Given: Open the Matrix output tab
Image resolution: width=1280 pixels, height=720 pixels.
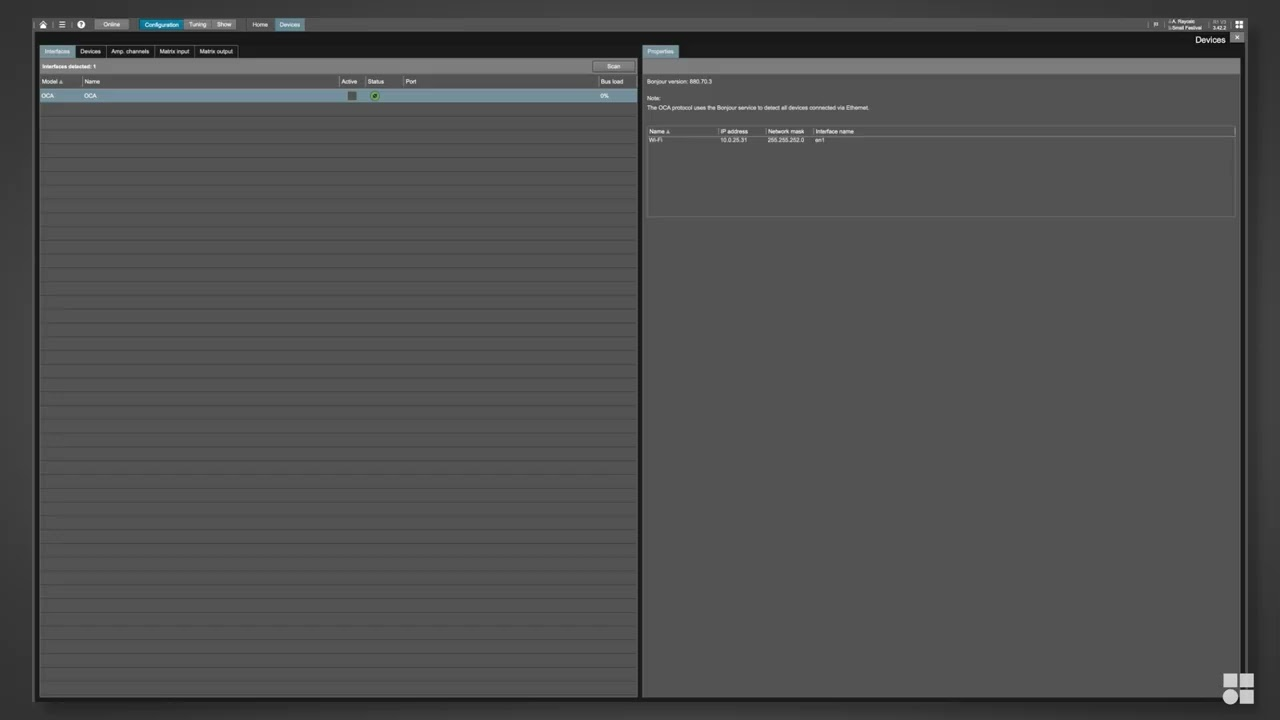Looking at the screenshot, I should coord(216,51).
